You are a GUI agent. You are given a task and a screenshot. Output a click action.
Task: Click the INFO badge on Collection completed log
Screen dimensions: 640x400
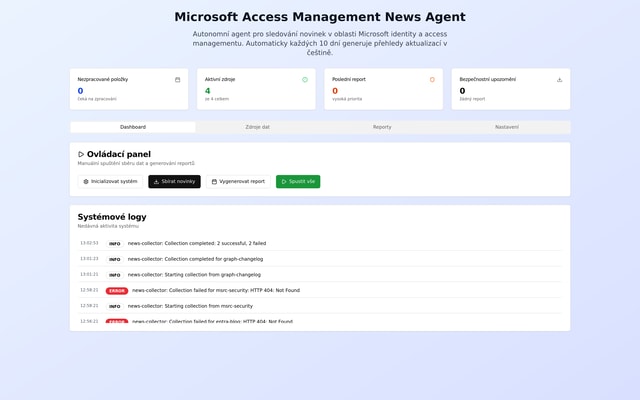coord(115,243)
